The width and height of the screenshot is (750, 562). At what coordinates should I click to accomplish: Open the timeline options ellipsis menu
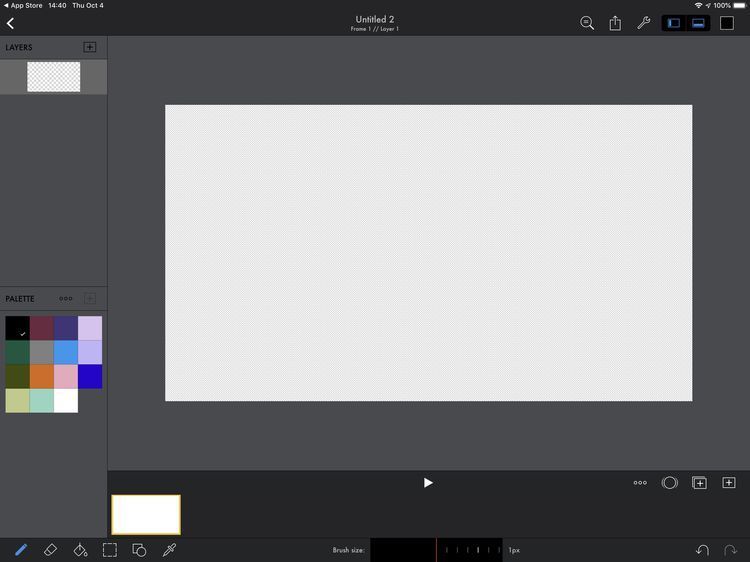click(x=640, y=483)
